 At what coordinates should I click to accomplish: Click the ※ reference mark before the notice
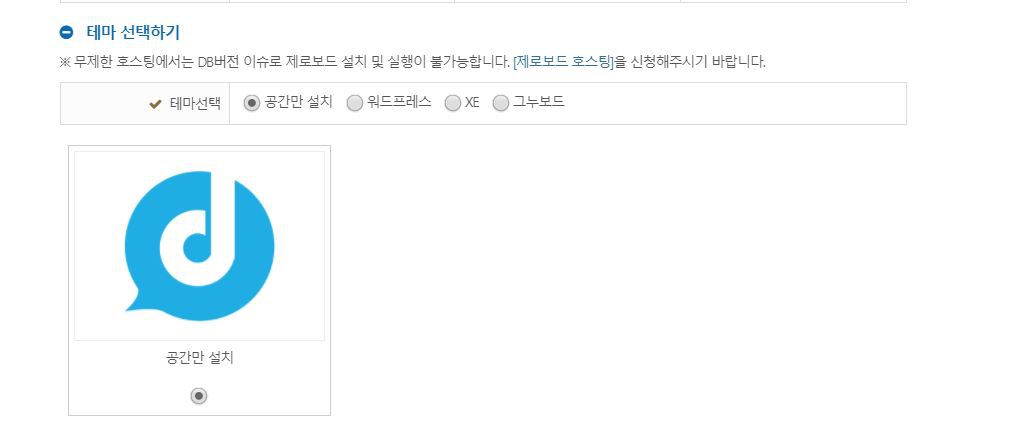point(65,63)
